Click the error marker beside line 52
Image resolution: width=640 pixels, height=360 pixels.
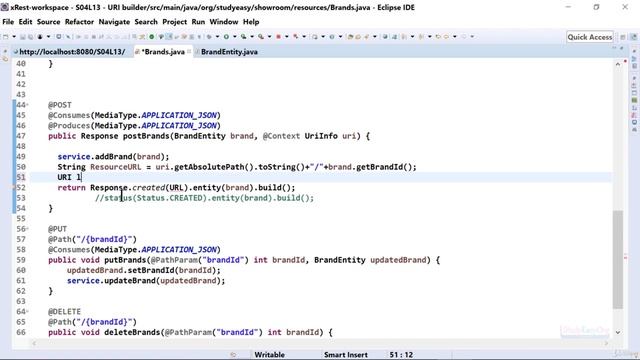15,188
